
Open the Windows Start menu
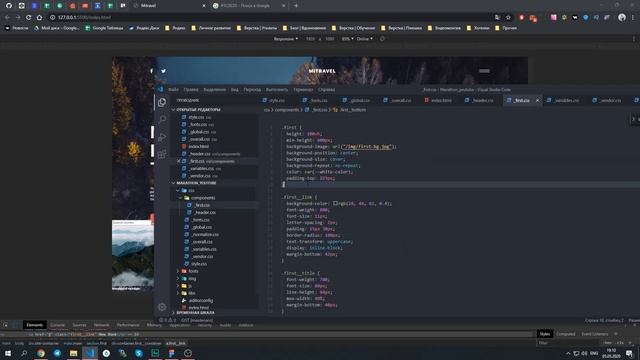8,353
